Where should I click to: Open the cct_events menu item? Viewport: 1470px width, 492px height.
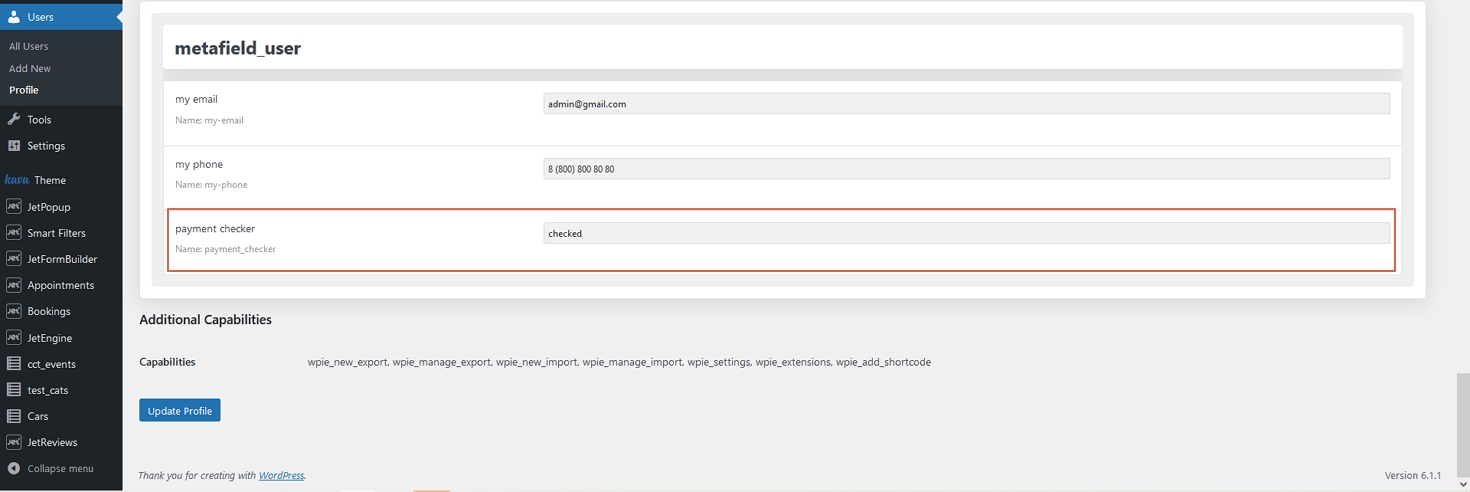[61, 363]
